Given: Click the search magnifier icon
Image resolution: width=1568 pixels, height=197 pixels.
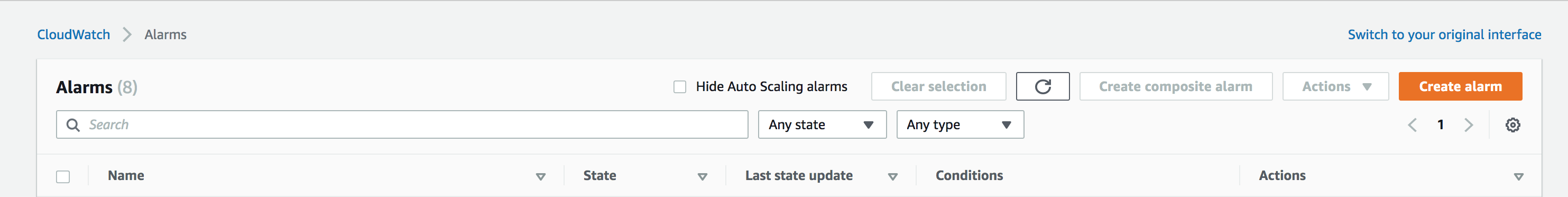Looking at the screenshot, I should (73, 125).
